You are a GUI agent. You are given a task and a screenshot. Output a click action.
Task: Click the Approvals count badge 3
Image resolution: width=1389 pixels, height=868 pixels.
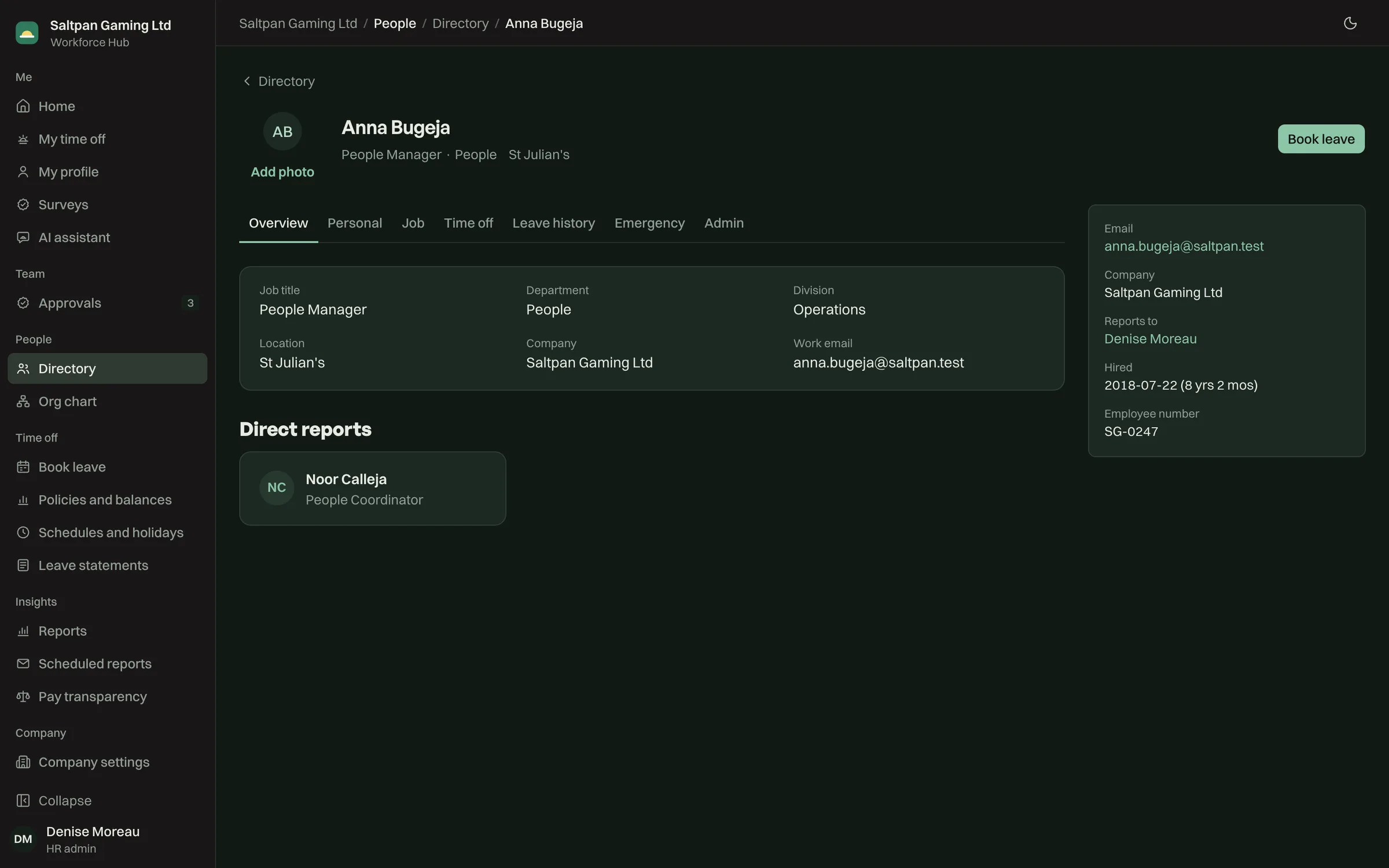(190, 303)
